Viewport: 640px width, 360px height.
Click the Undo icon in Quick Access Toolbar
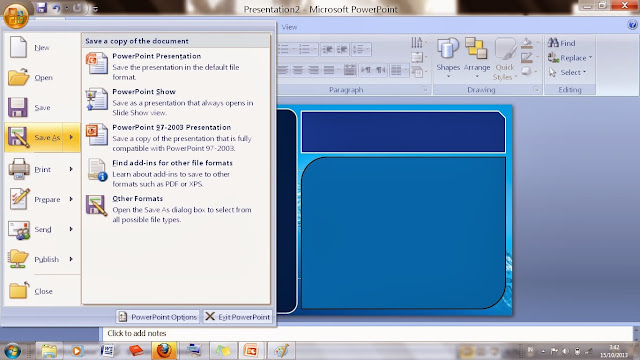(56, 8)
